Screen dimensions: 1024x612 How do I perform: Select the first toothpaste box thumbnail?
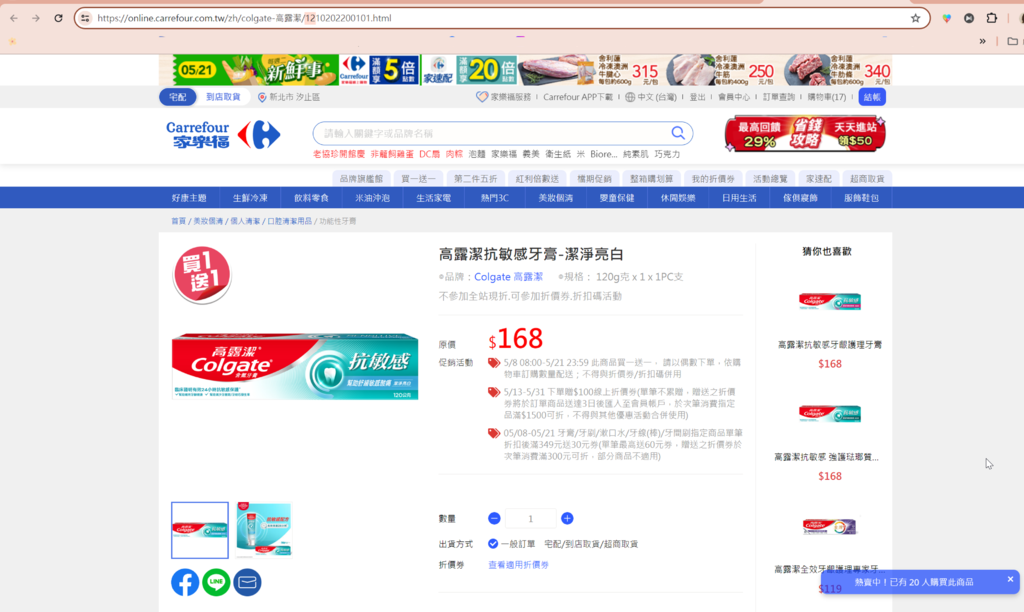pyautogui.click(x=200, y=530)
